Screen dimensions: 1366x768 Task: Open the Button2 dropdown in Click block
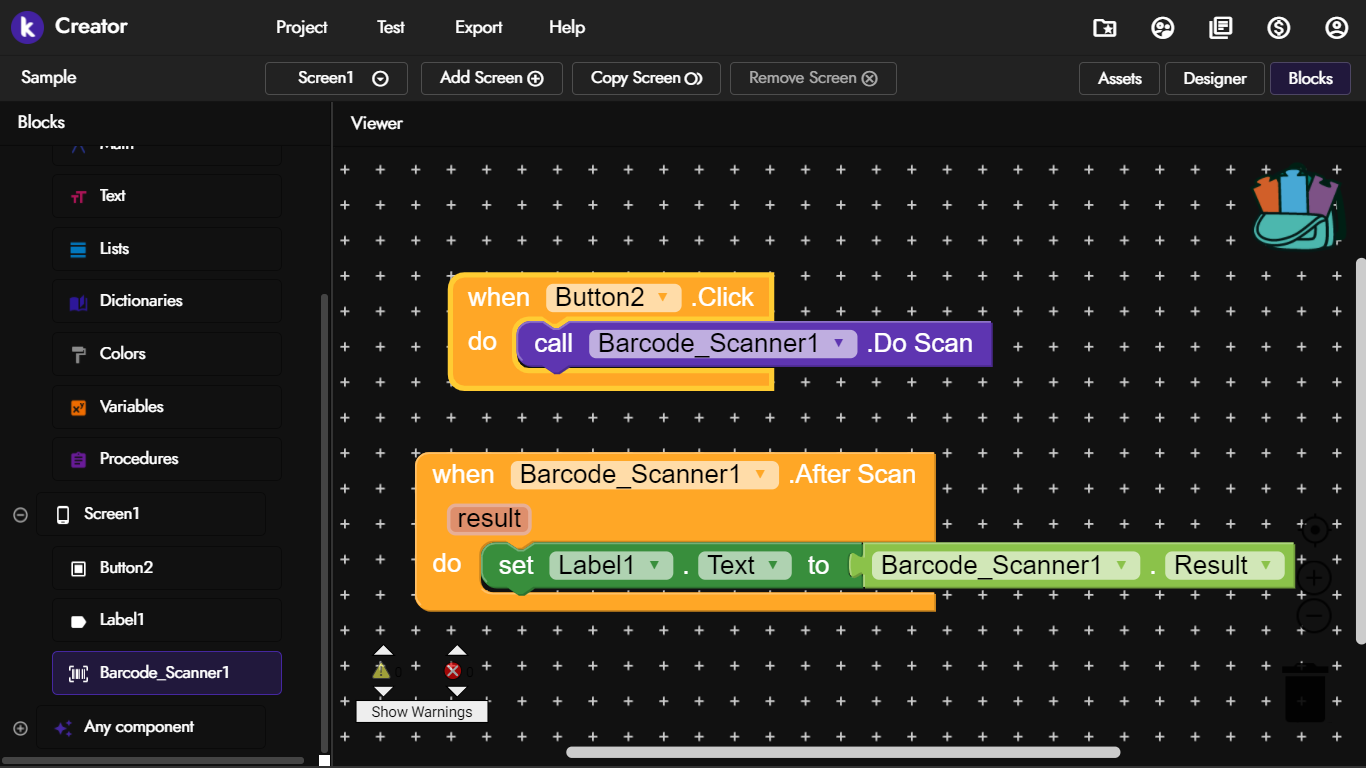pos(662,297)
